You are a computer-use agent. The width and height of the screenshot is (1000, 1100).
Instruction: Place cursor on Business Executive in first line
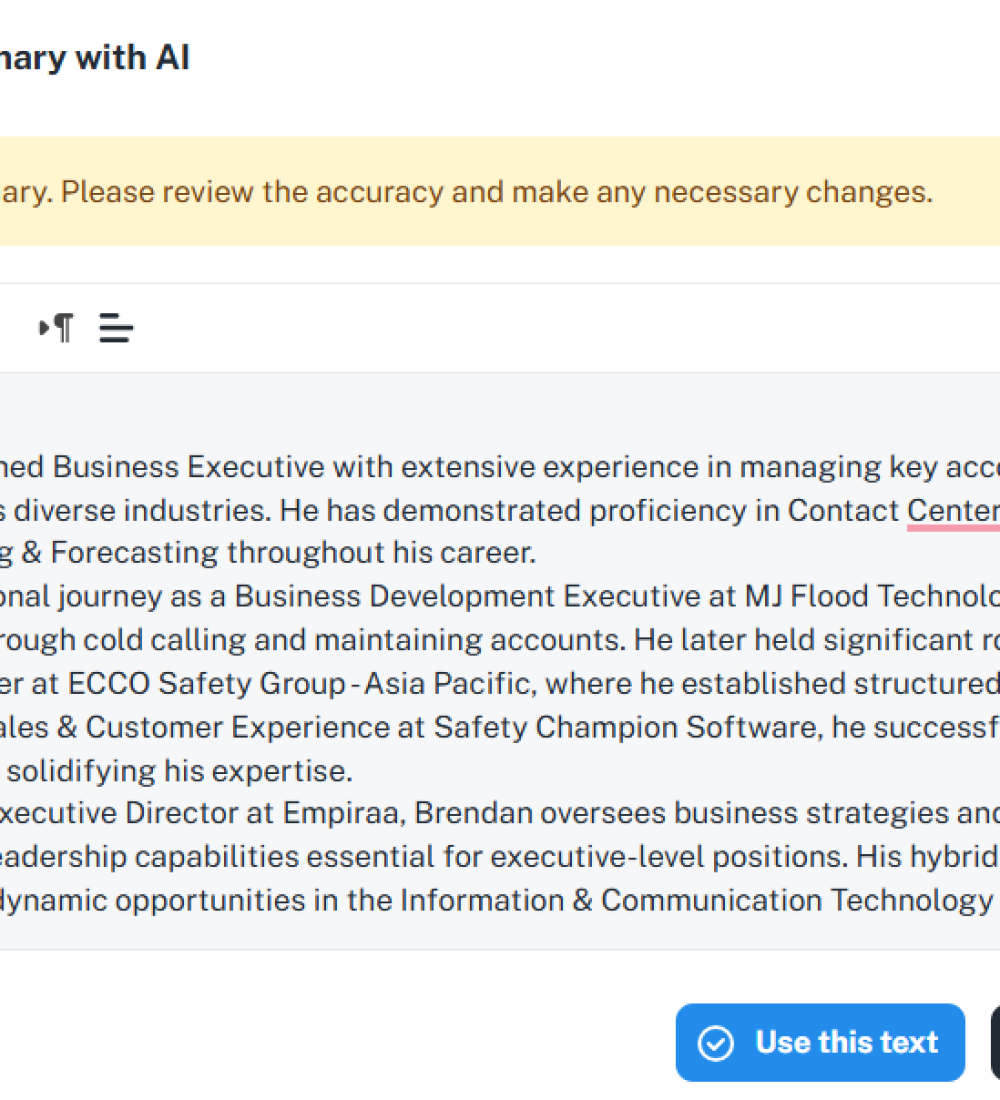[188, 467]
